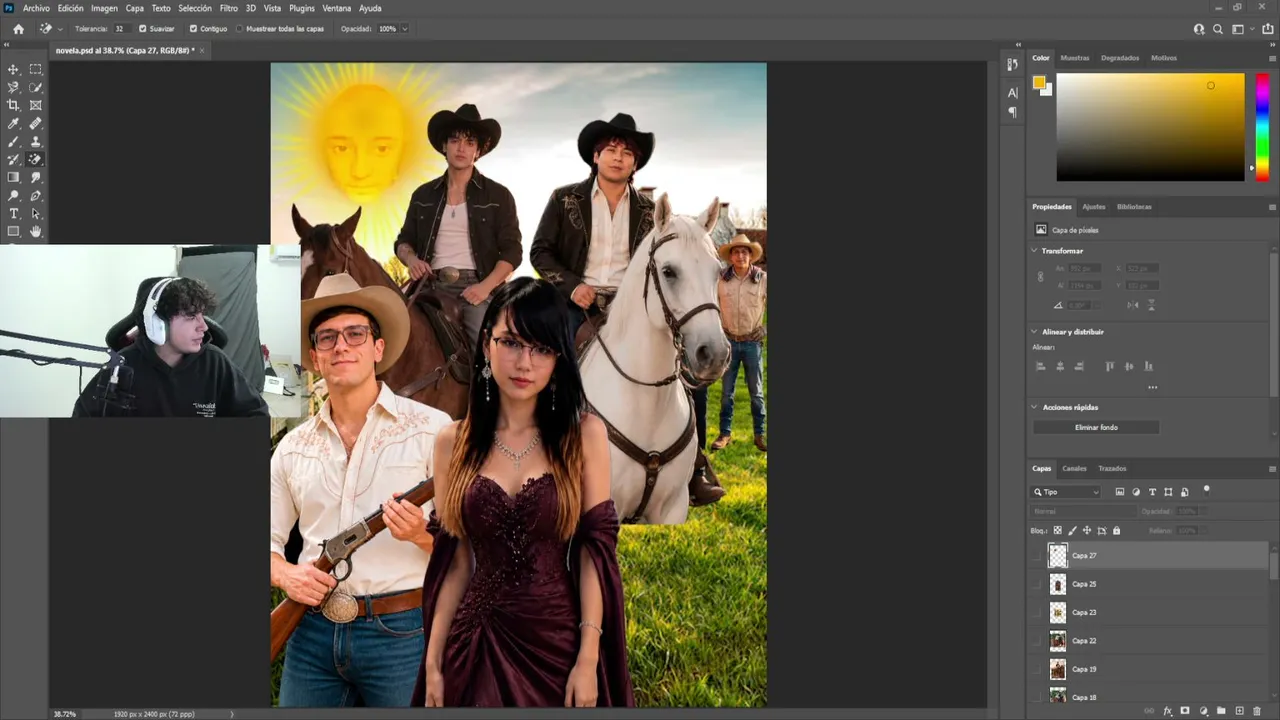The width and height of the screenshot is (1280, 720).
Task: Select the Rectangular Marquee tool
Action: (36, 69)
